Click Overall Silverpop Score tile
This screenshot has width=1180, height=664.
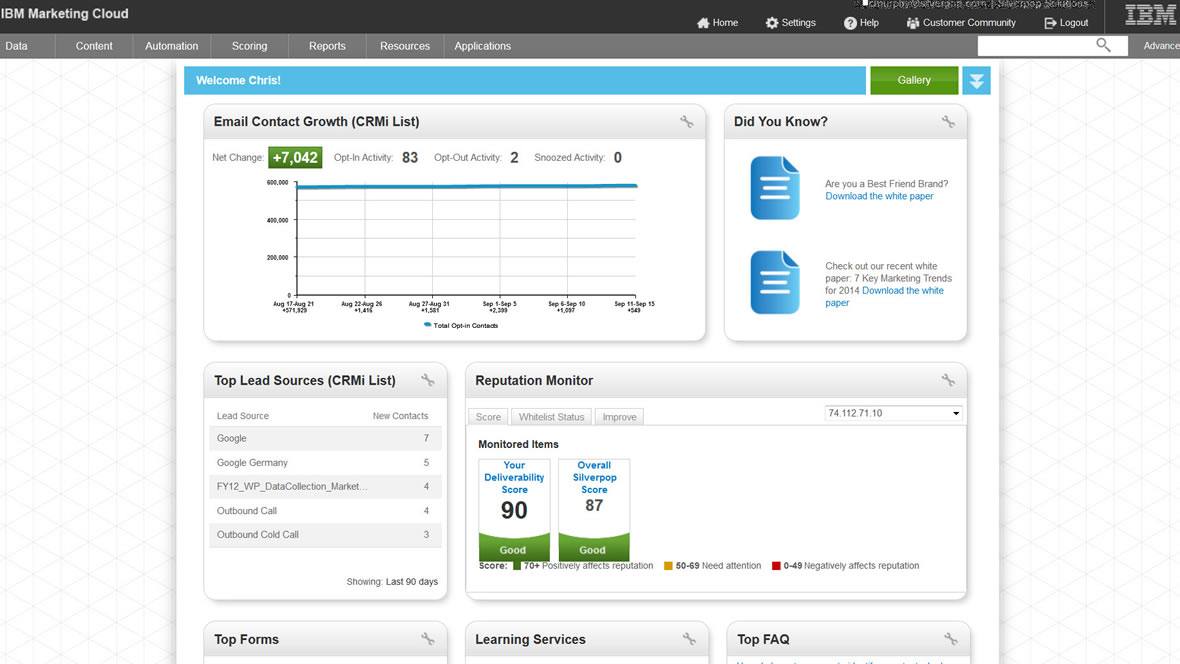point(594,510)
